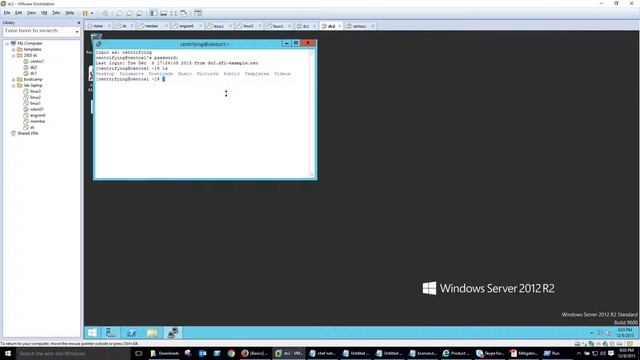Open Task View on the host taskbar
The image size is (640, 360).
pyautogui.click(x=139, y=353)
